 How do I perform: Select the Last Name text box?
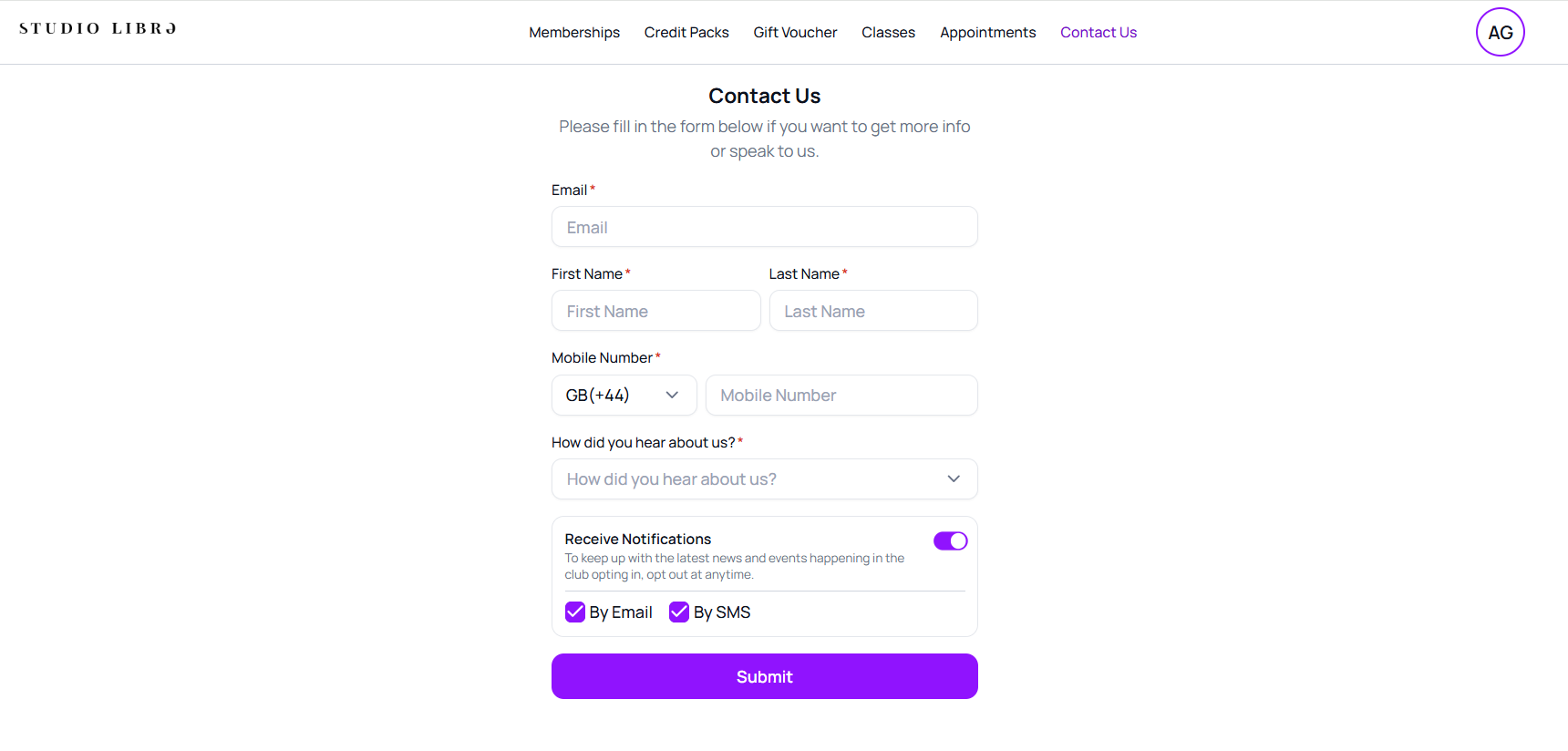coord(872,311)
